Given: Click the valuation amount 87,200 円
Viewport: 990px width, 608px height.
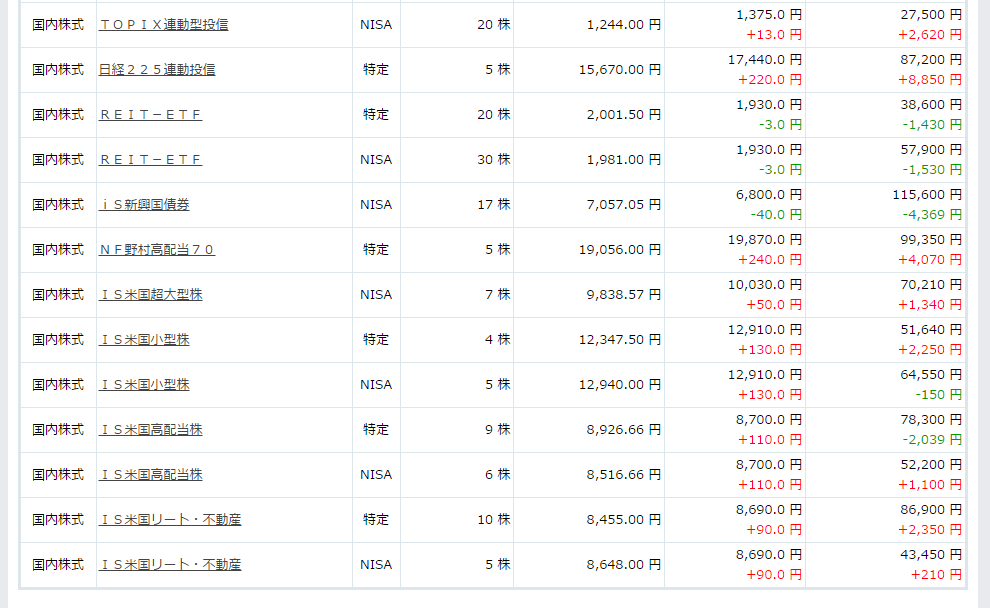Looking at the screenshot, I should [931, 59].
